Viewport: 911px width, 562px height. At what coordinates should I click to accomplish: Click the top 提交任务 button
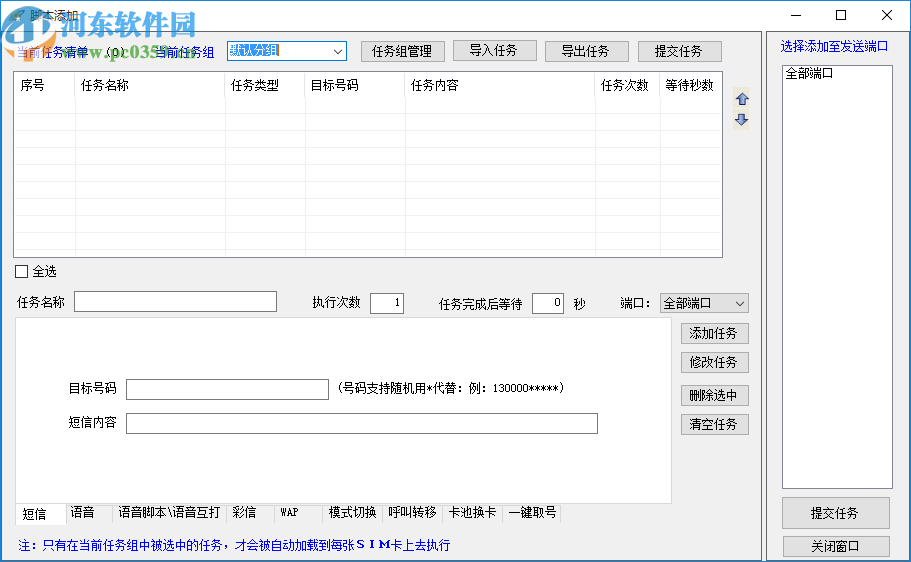679,51
